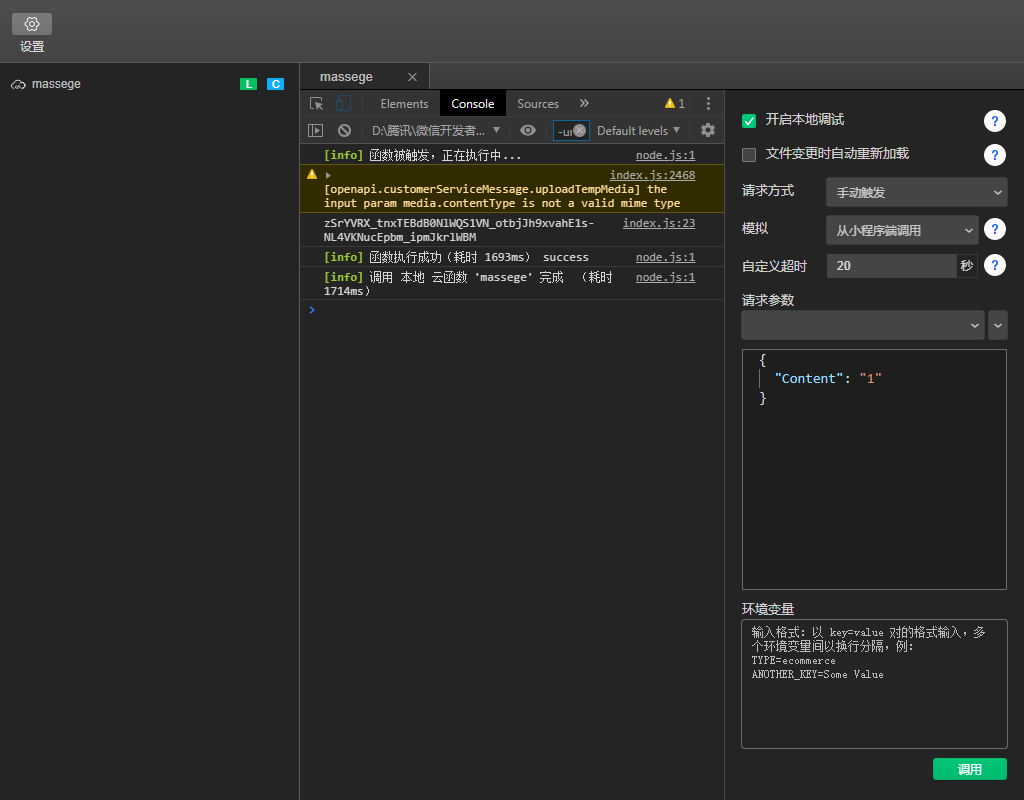This screenshot has width=1024, height=800.
Task: Open DevTools three-dot customize menu
Action: click(708, 104)
